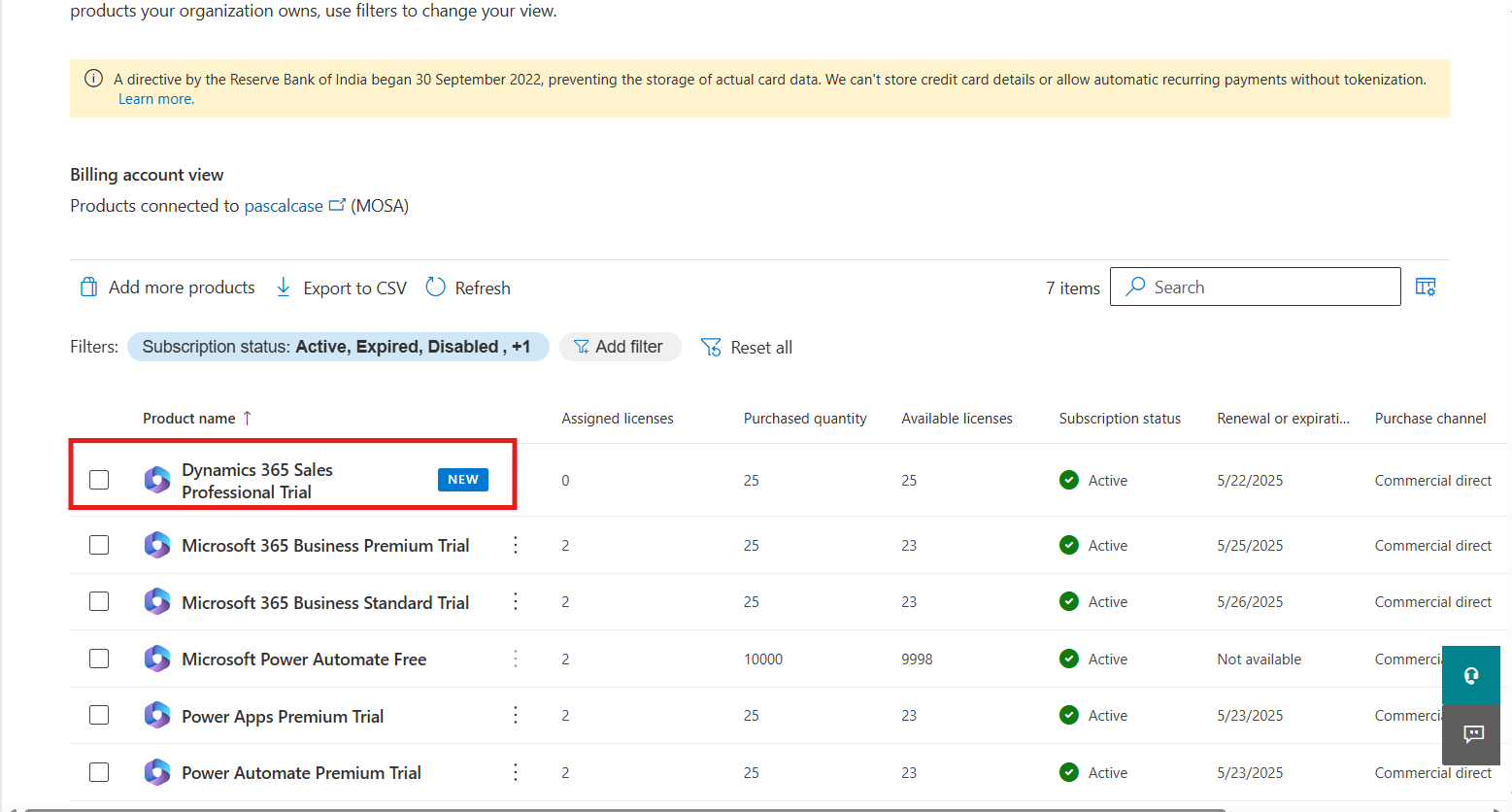Click the info icon in the yellow banner
The width and height of the screenshot is (1512, 812).
(93, 79)
